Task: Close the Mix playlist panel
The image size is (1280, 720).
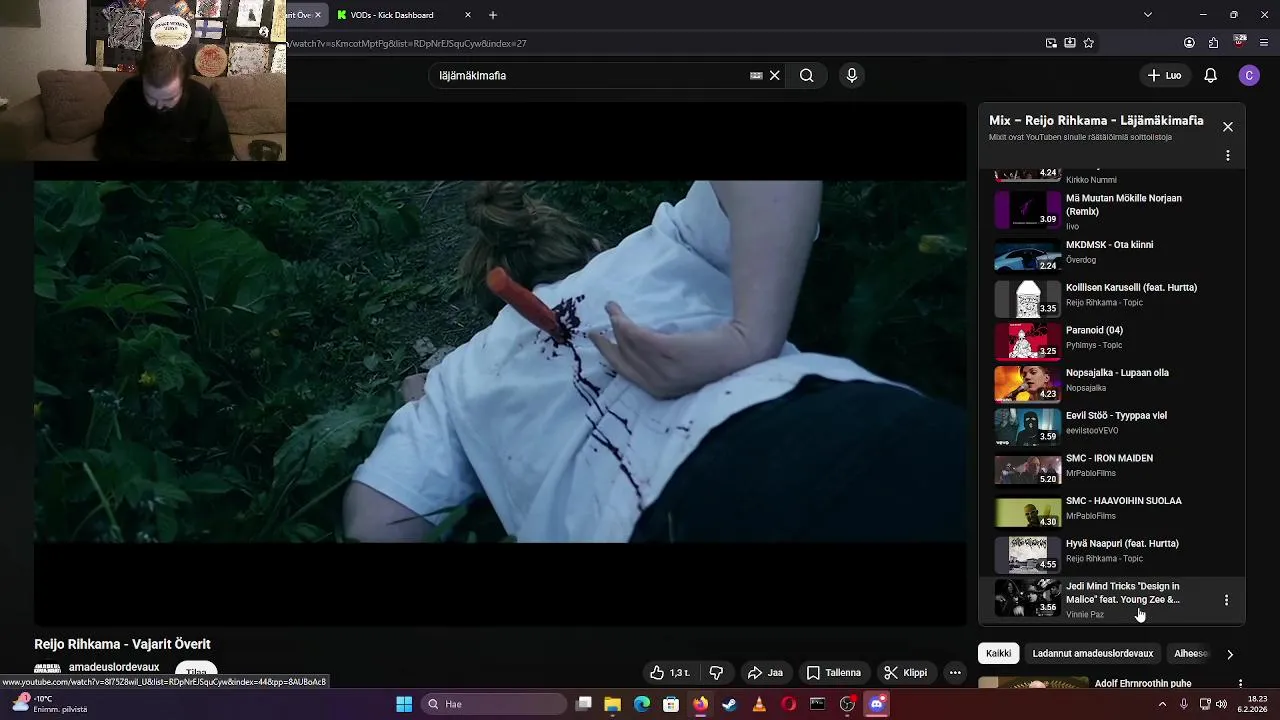Action: coord(1228,127)
